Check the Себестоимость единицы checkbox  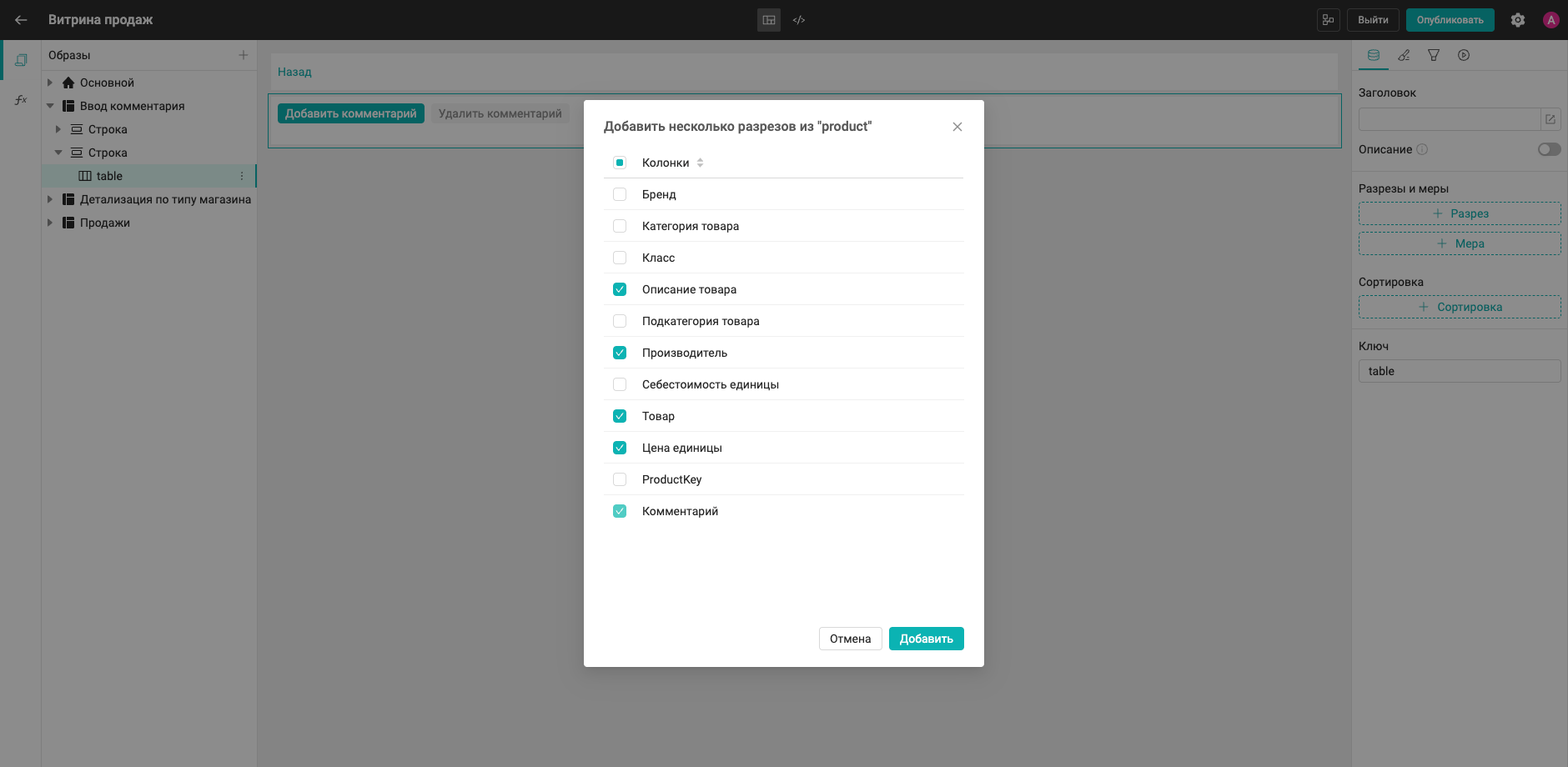(620, 384)
